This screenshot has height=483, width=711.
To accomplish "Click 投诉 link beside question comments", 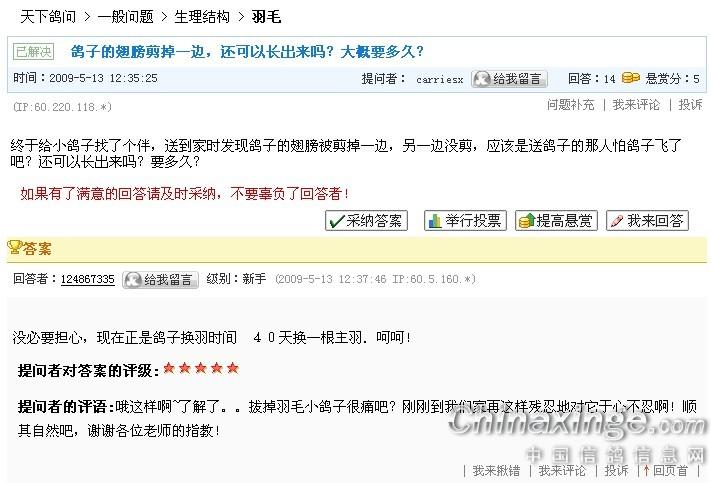I will coord(690,105).
